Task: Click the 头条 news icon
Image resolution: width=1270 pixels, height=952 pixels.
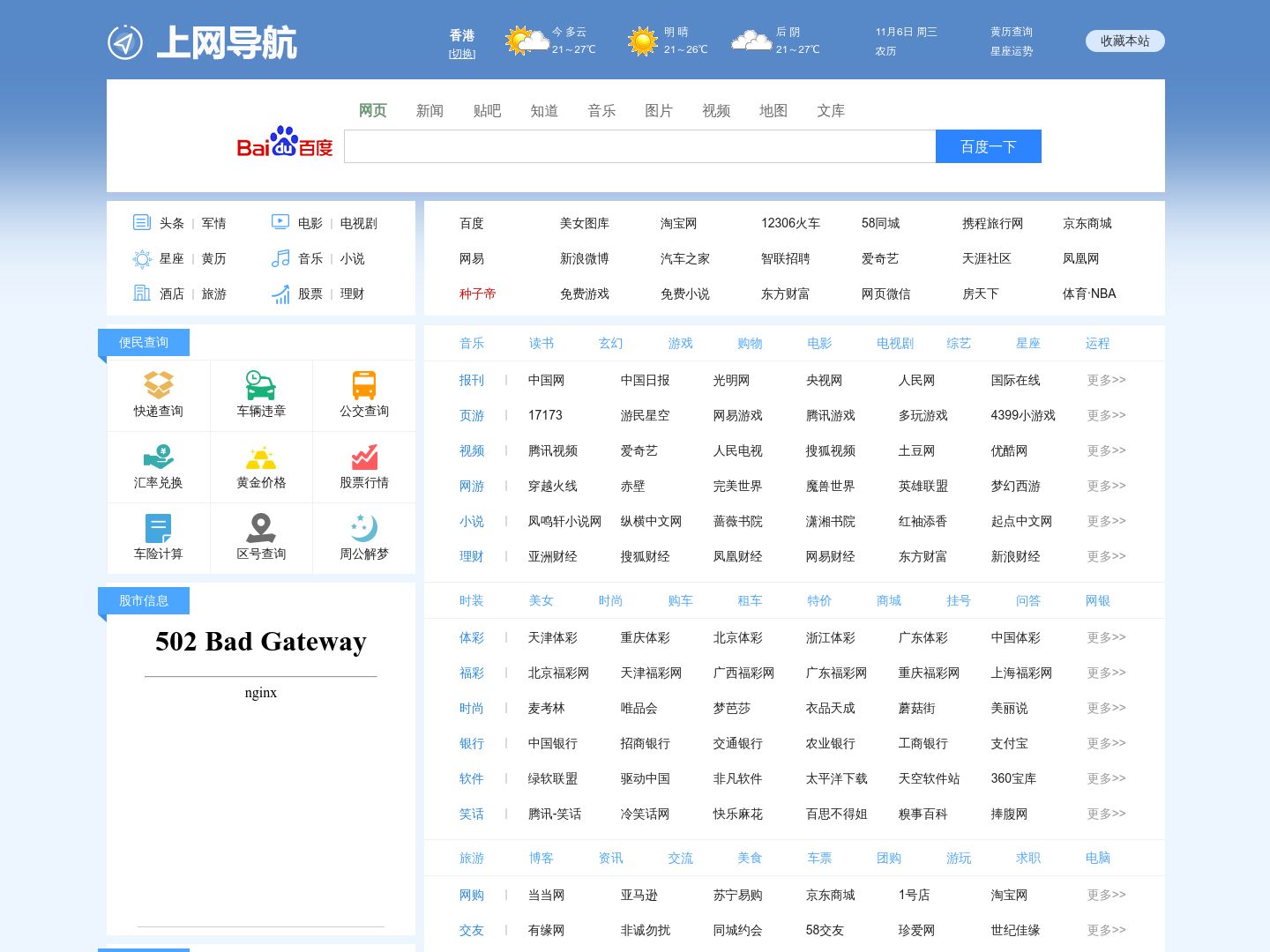Action: coord(142,222)
